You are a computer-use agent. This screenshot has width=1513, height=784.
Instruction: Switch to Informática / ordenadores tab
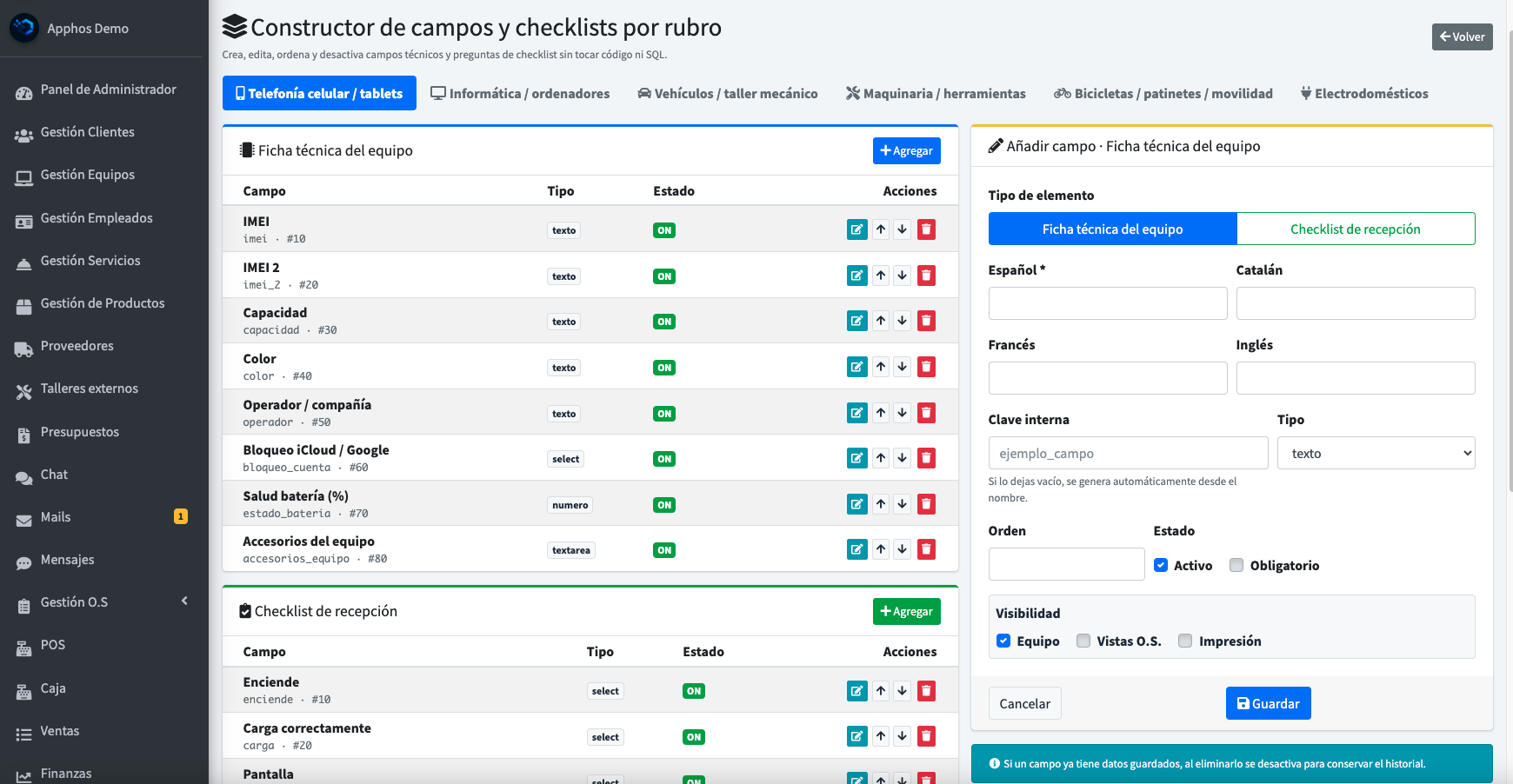pyautogui.click(x=520, y=93)
